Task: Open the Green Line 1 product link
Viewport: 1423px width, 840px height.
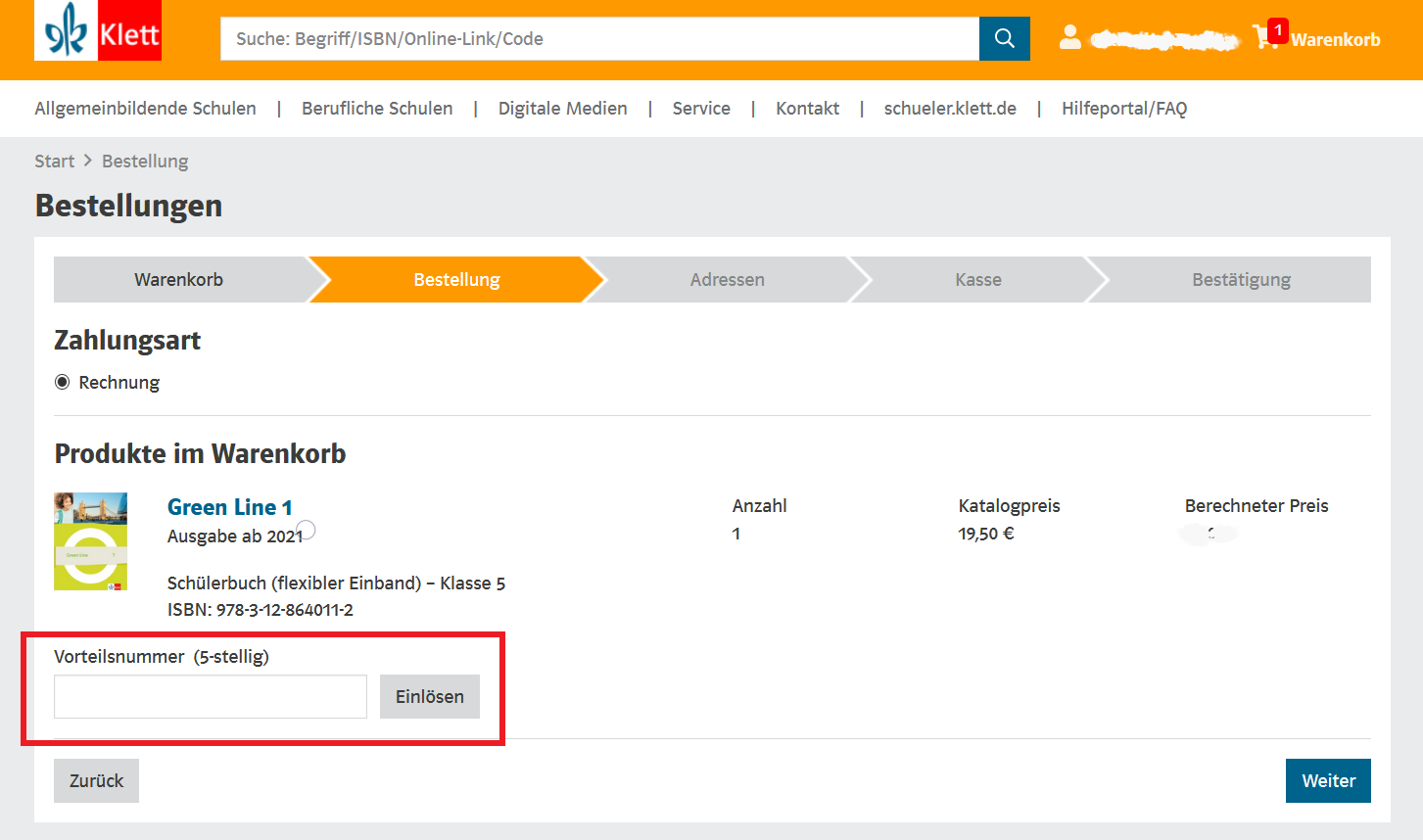Action: pyautogui.click(x=230, y=507)
